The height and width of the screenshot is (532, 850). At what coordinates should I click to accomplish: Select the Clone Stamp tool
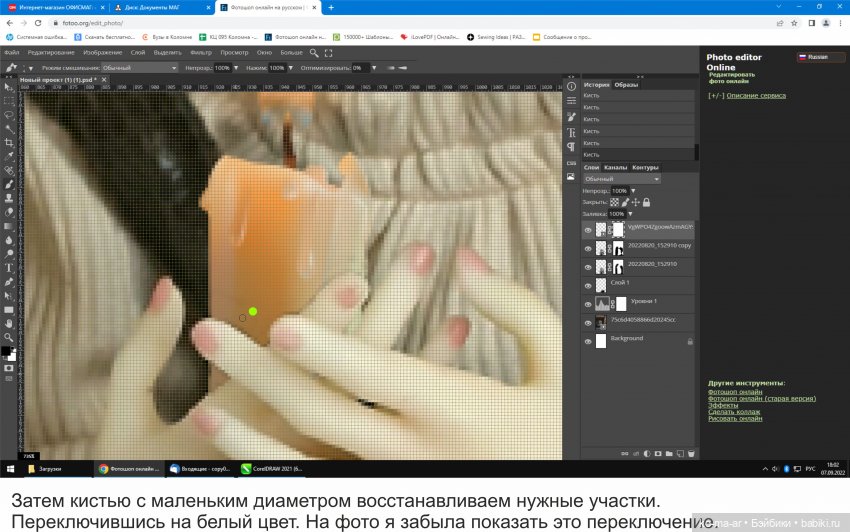tap(9, 198)
